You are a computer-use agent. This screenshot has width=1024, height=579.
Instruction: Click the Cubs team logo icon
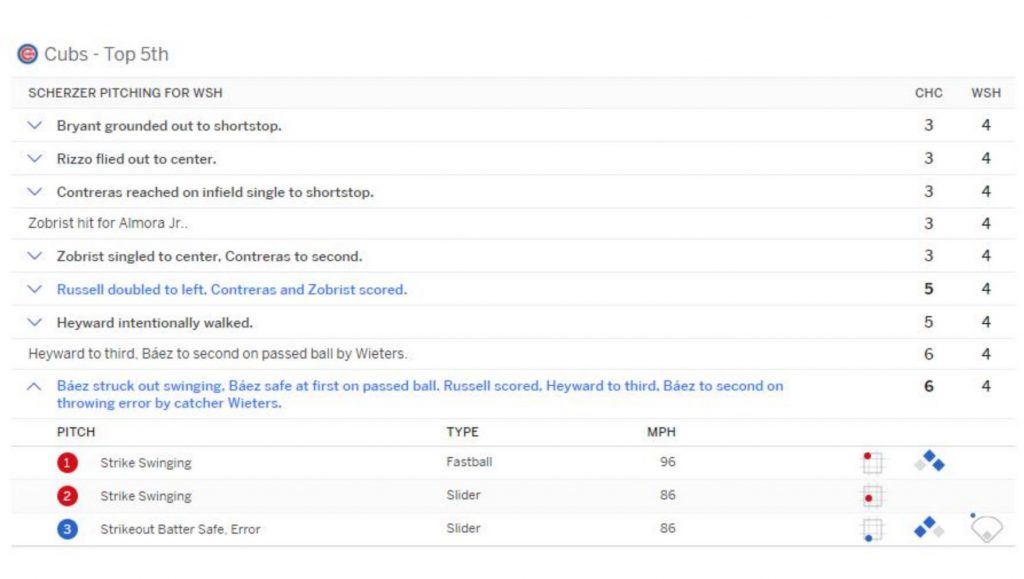click(x=27, y=54)
